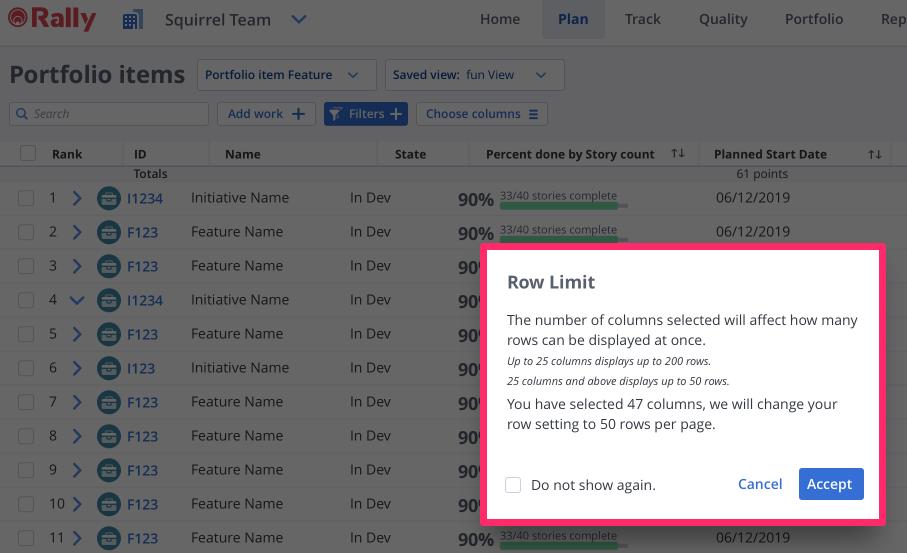The image size is (907, 553).
Task: Sort by Percent done by Story count
Action: 678,153
